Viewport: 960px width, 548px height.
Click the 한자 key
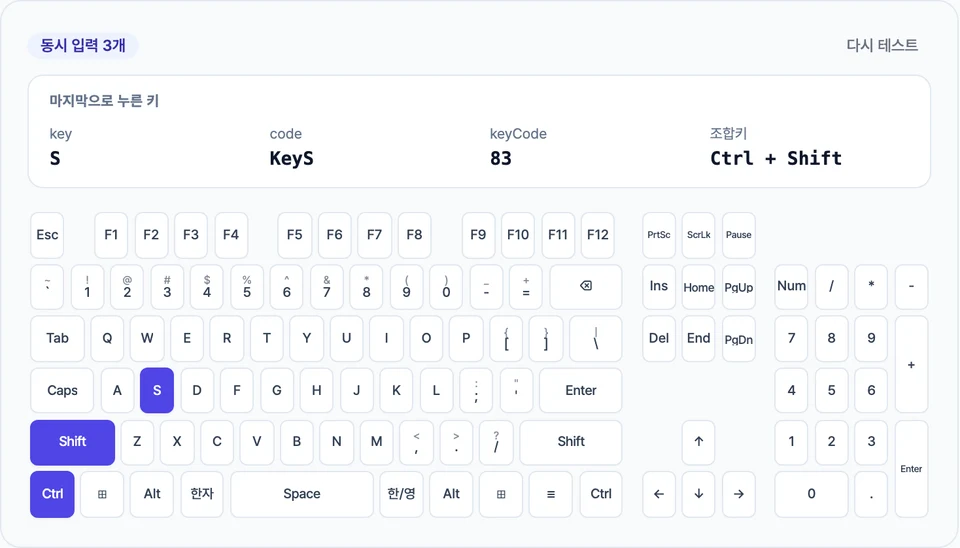(202, 494)
